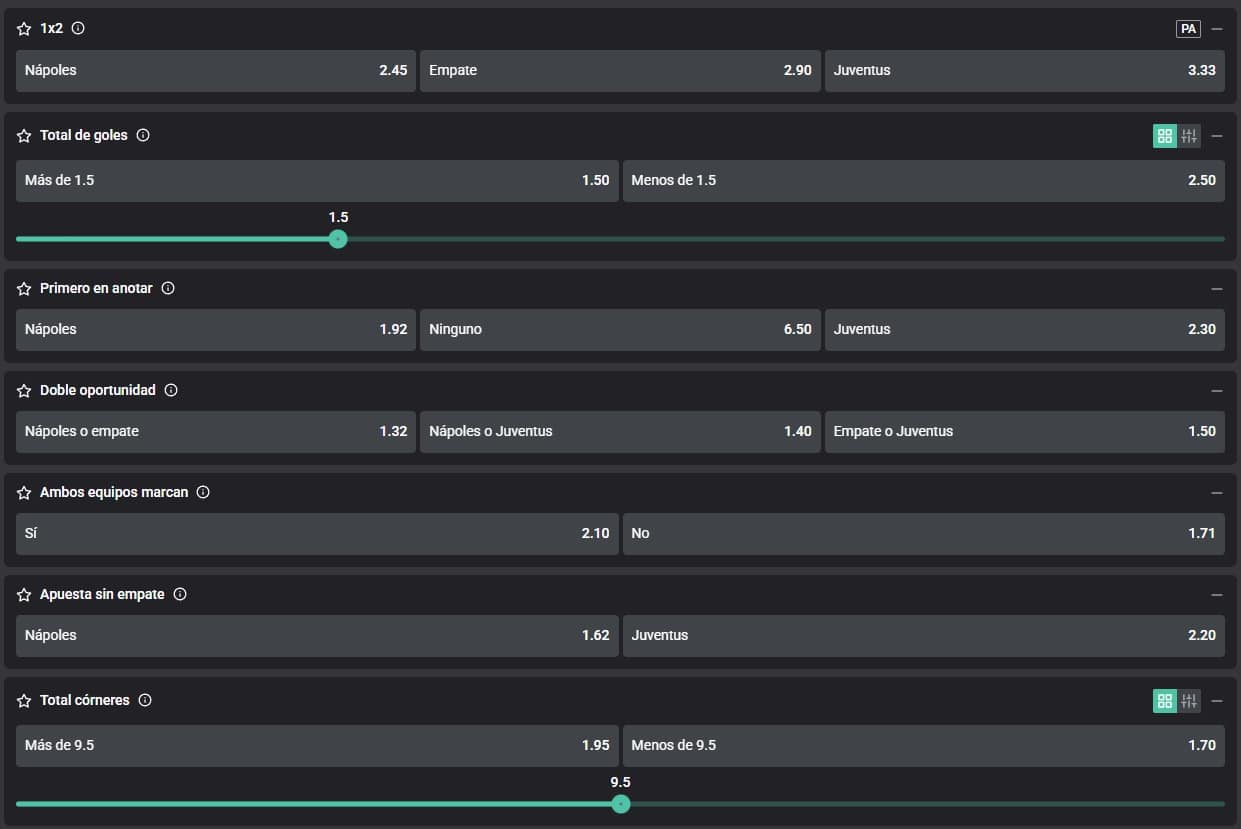Switch Total de goles to slider view
The height and width of the screenshot is (829, 1241).
[x=1189, y=136]
